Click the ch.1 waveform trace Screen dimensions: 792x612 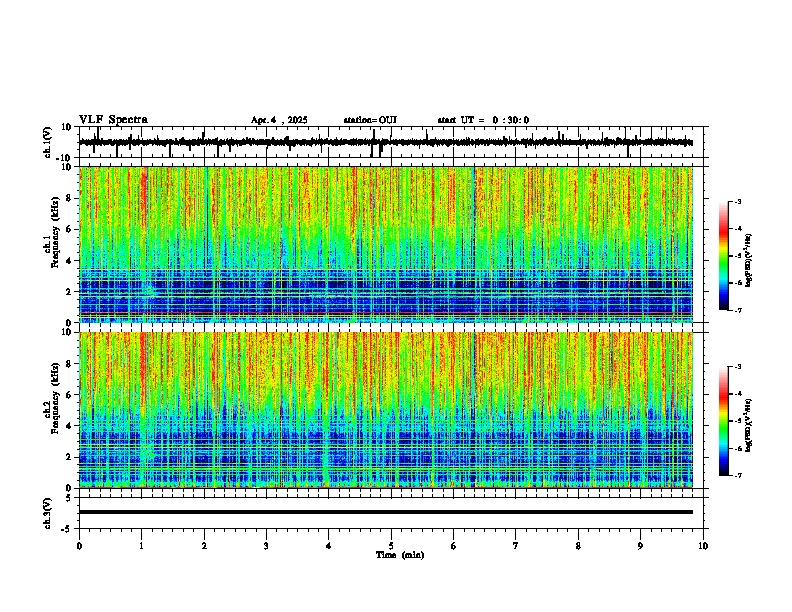coord(386,142)
